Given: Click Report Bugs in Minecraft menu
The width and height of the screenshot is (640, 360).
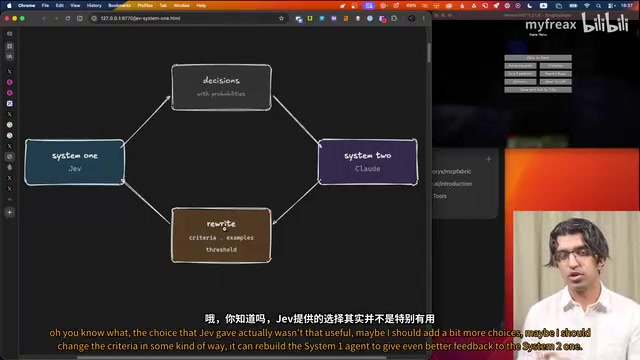Looking at the screenshot, I should pyautogui.click(x=556, y=74).
